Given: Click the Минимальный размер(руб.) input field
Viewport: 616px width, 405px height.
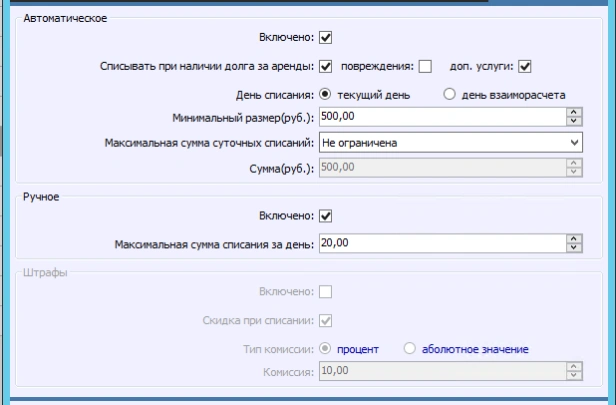Looking at the screenshot, I should 440,117.
